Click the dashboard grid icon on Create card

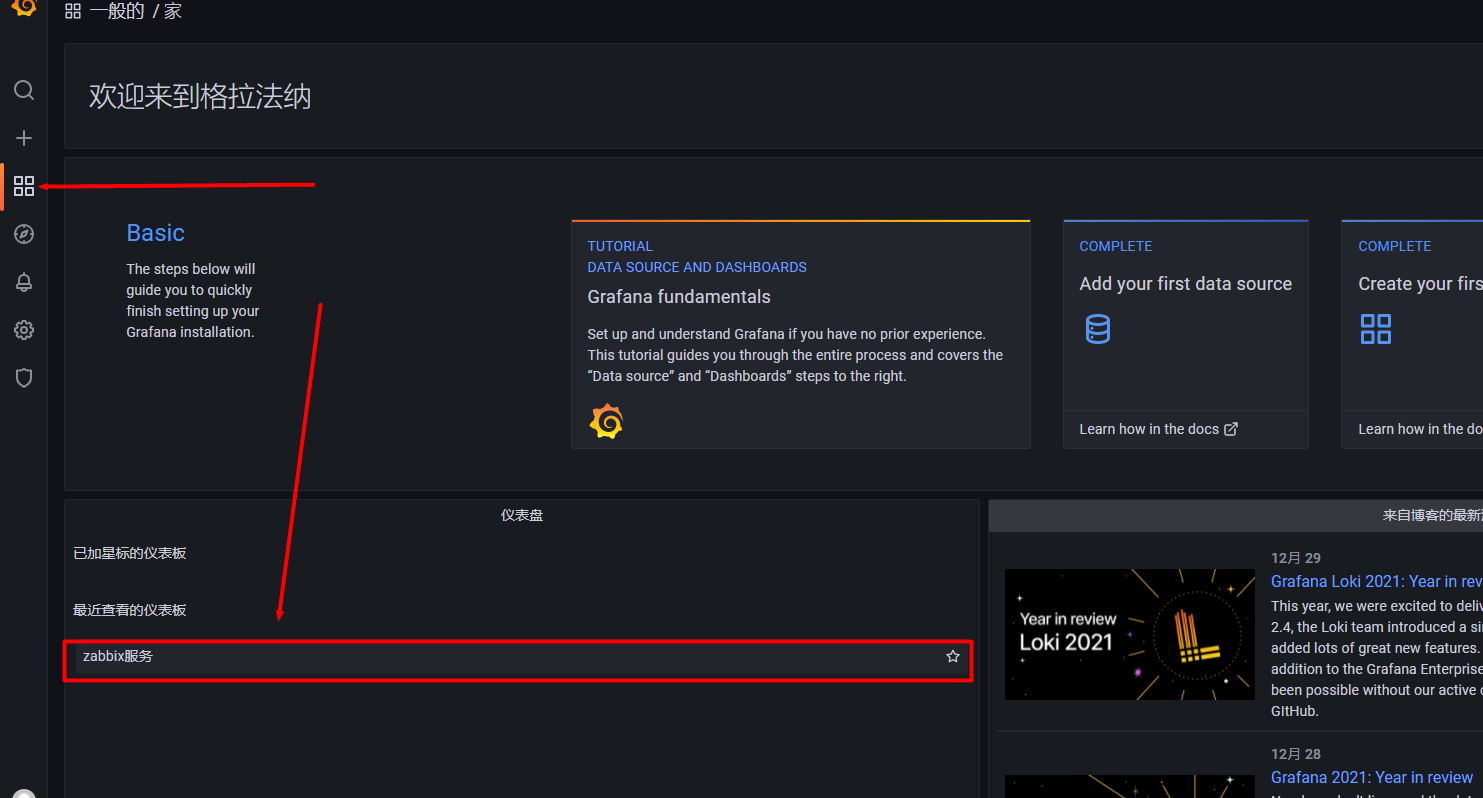tap(1376, 329)
